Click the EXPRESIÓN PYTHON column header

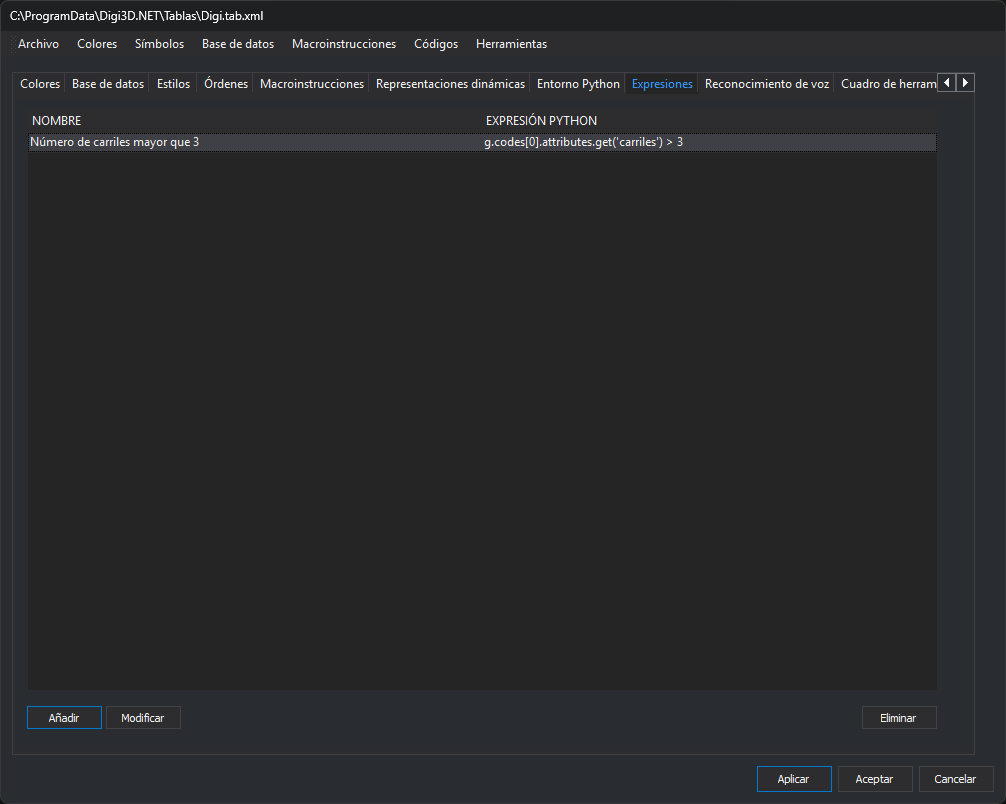pos(541,121)
